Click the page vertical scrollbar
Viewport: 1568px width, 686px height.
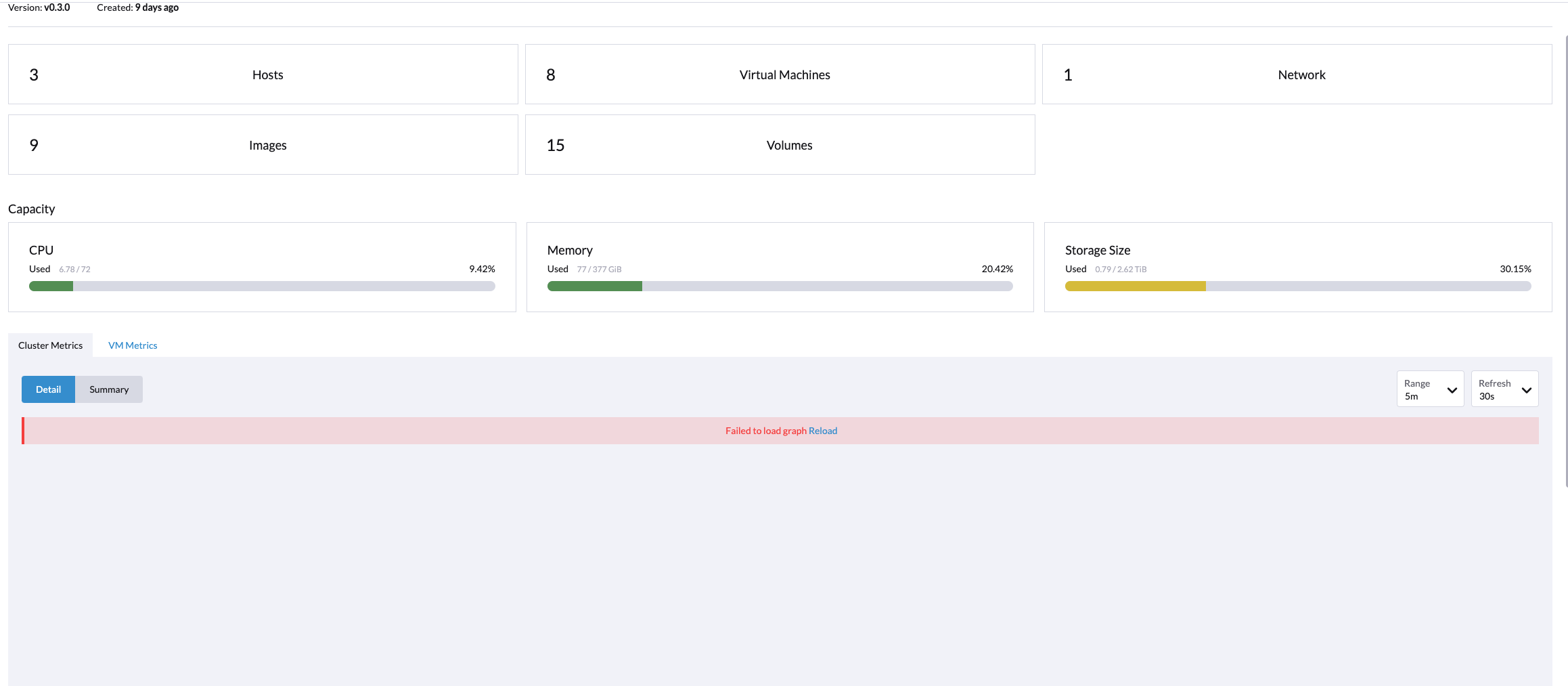point(1566,261)
